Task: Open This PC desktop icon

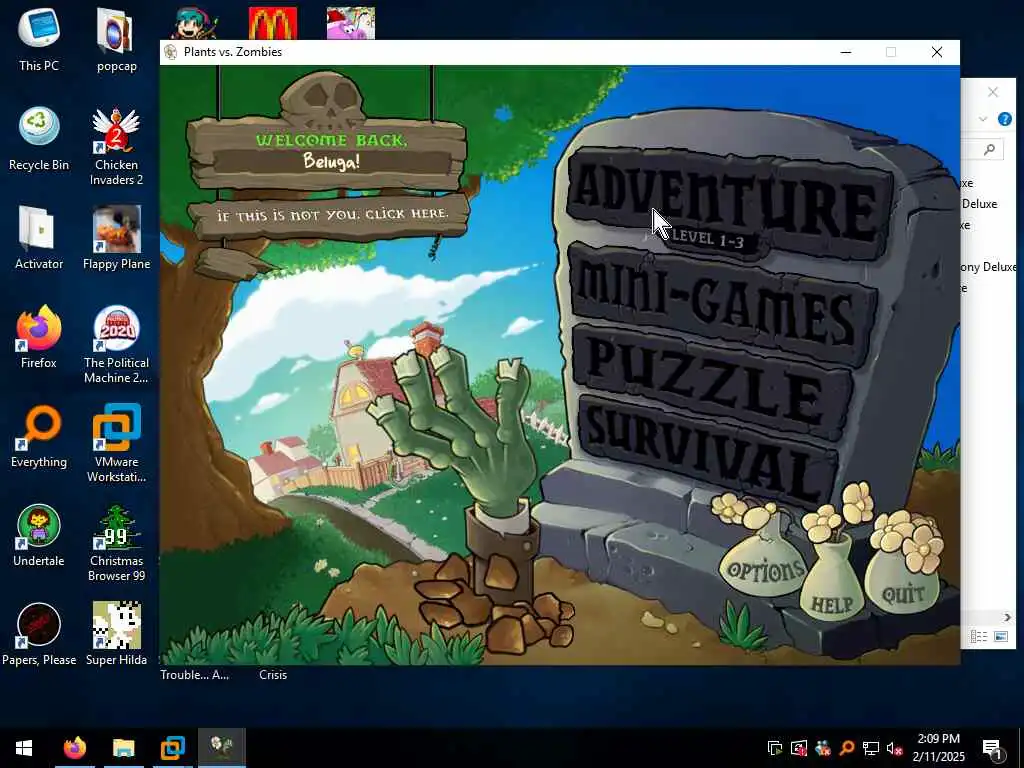Action: click(x=39, y=39)
